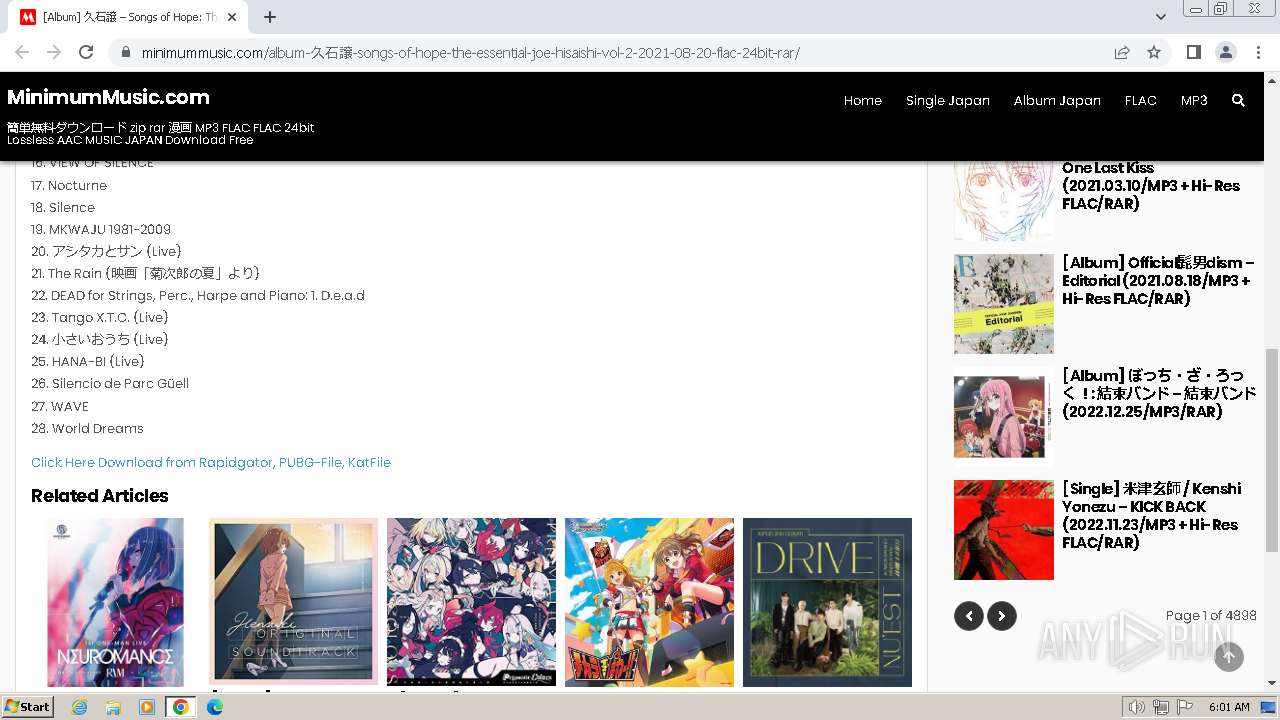Open the FLAC menu item
Image resolution: width=1280 pixels, height=720 pixels.
pos(1140,100)
